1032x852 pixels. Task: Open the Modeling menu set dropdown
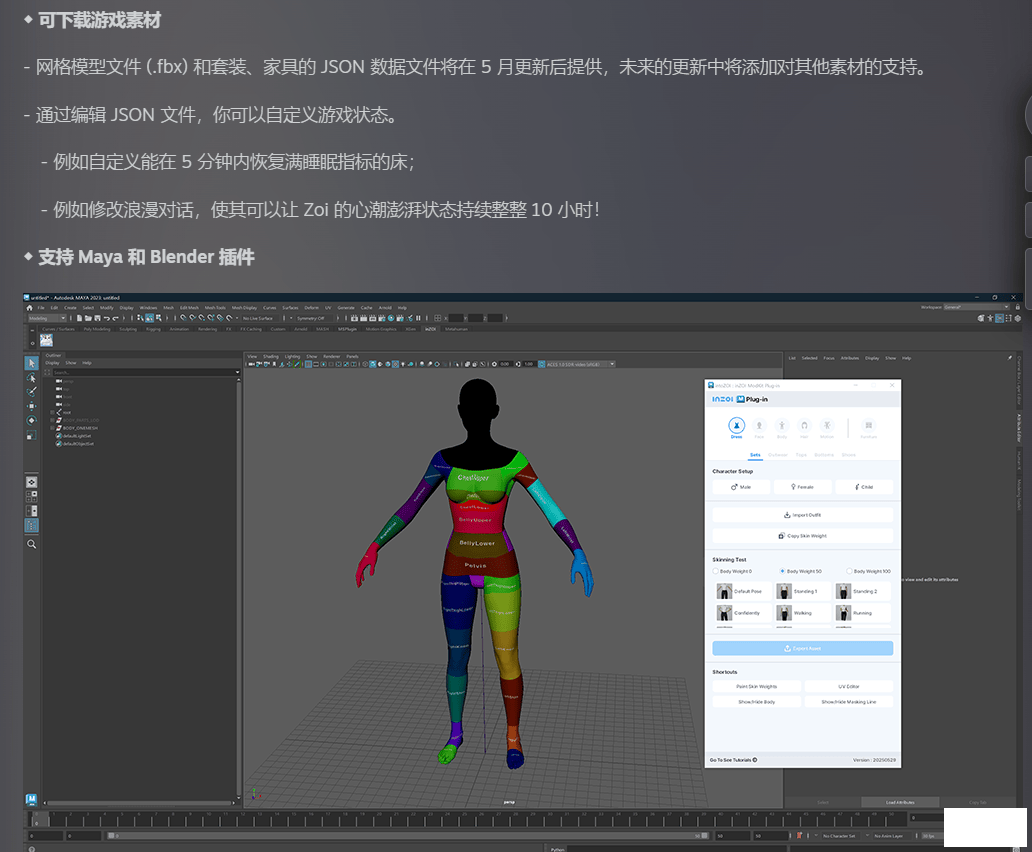(x=48, y=318)
